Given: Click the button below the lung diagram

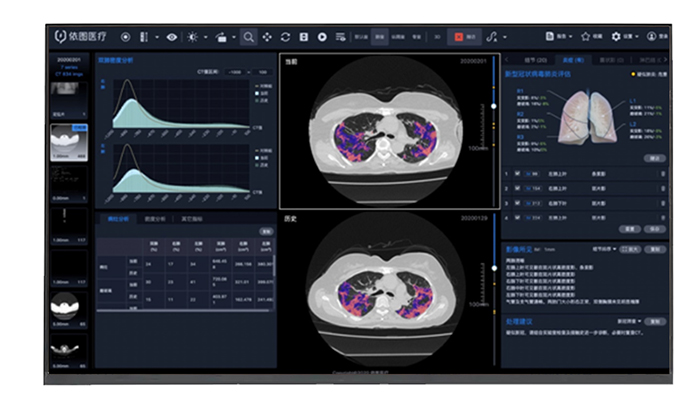Looking at the screenshot, I should [655, 158].
